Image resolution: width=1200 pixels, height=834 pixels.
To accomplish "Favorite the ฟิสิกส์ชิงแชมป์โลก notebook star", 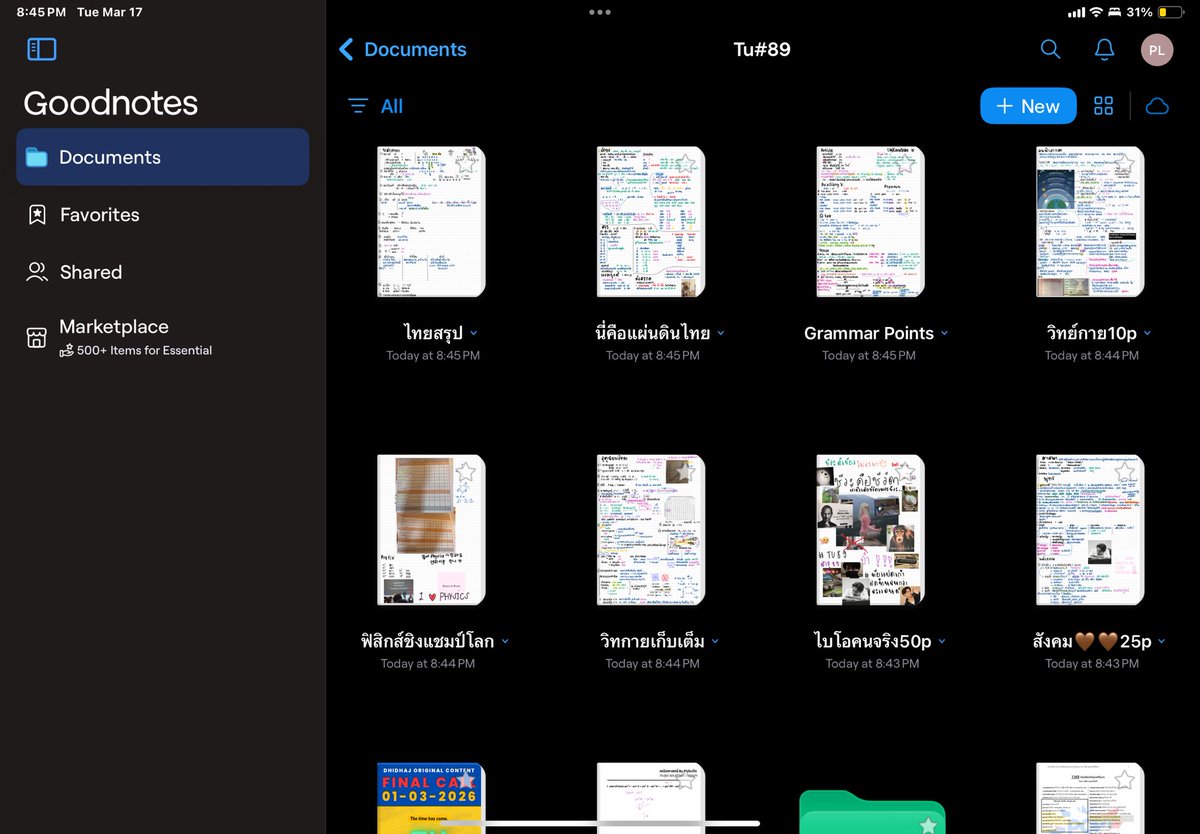I will tap(466, 472).
